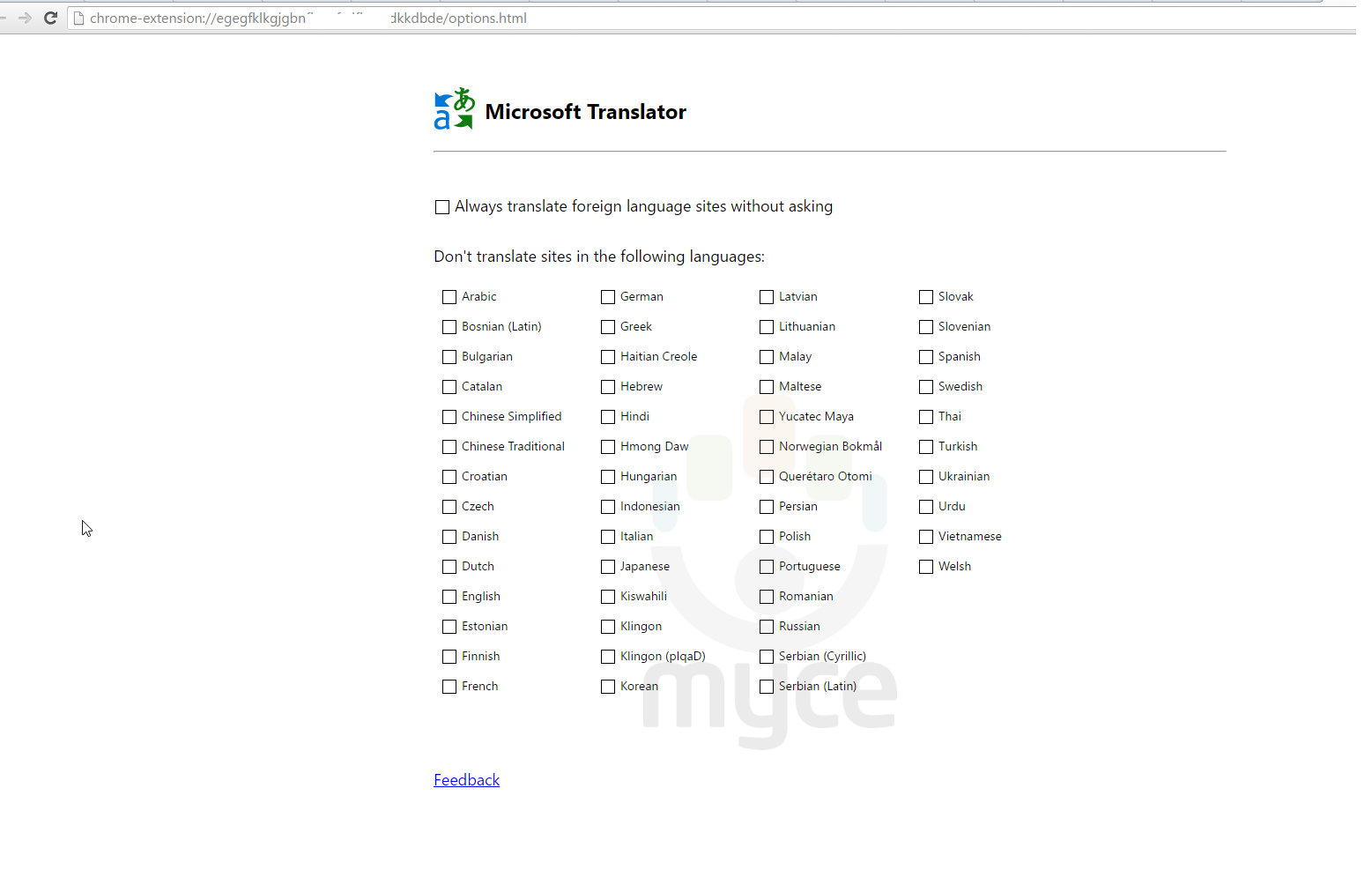Check Chinese Simplified option

(449, 417)
